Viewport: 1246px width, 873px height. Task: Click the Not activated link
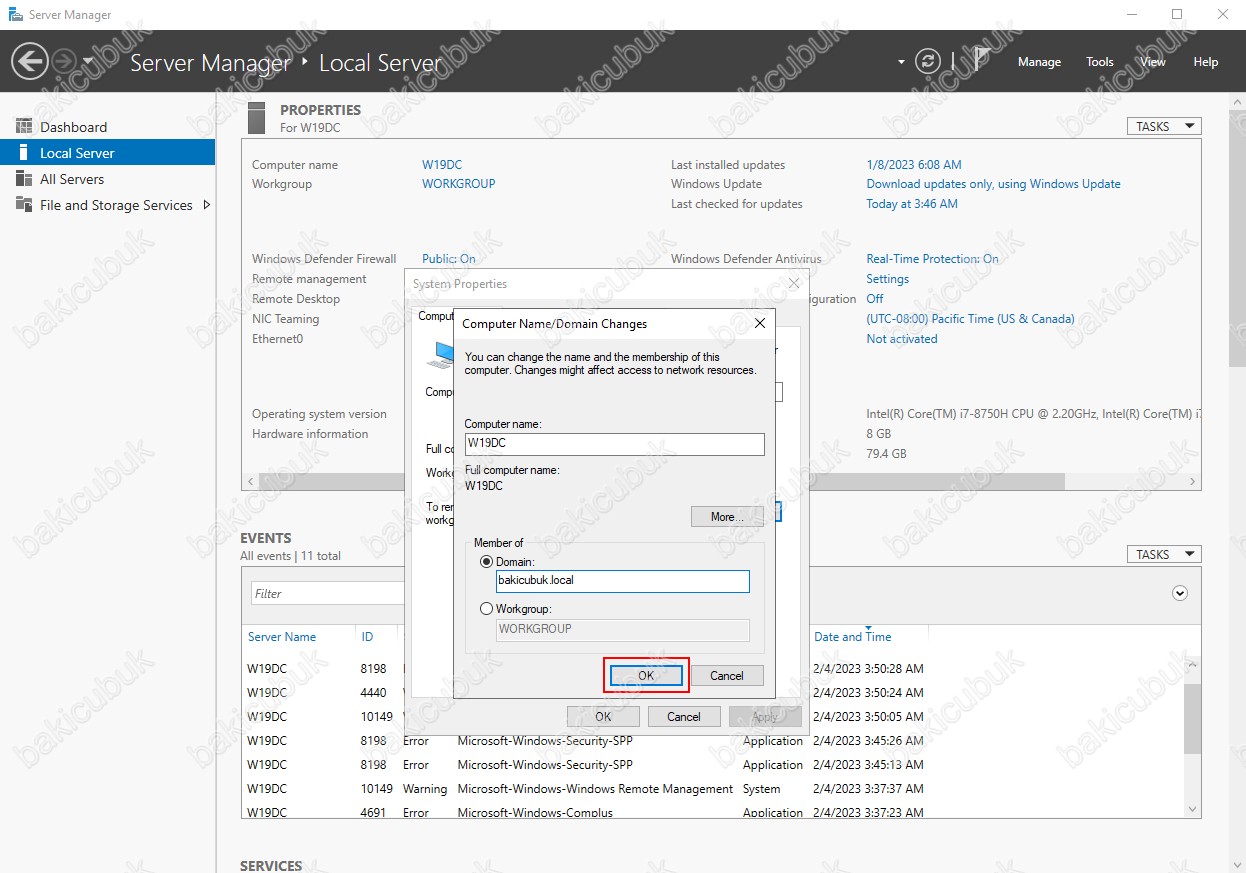(902, 339)
